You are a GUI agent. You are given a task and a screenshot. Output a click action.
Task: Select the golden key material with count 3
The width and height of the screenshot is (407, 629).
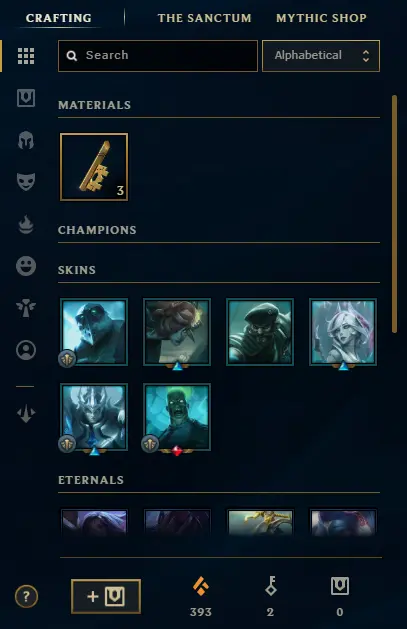tap(94, 167)
